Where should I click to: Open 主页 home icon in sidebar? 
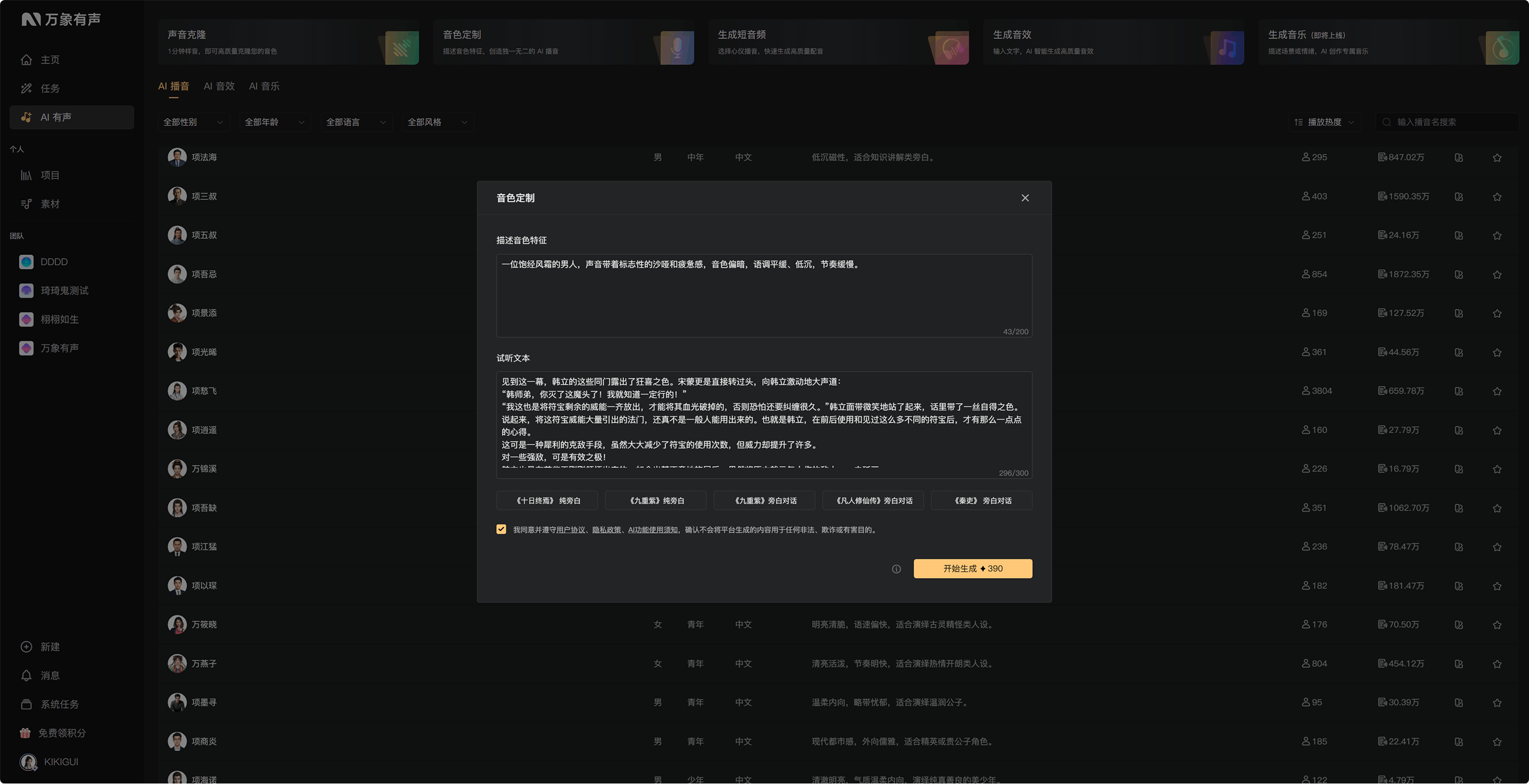tap(26, 60)
